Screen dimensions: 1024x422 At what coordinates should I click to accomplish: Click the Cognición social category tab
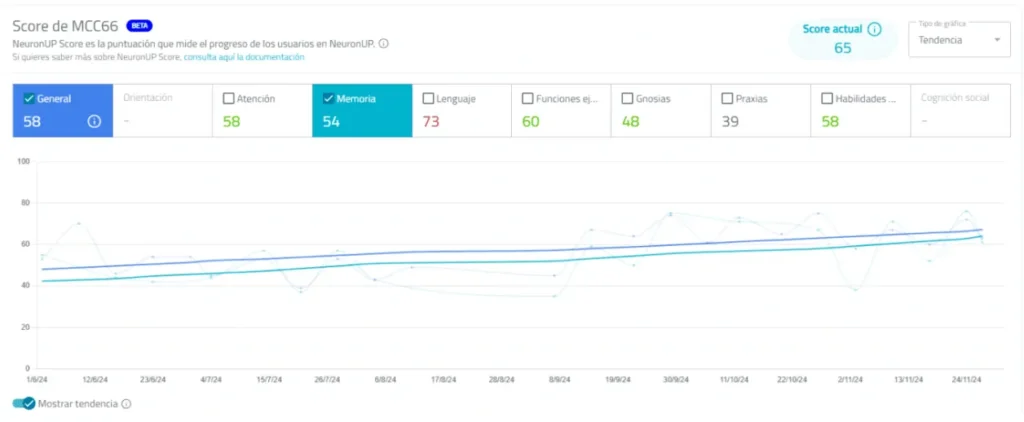coord(960,111)
